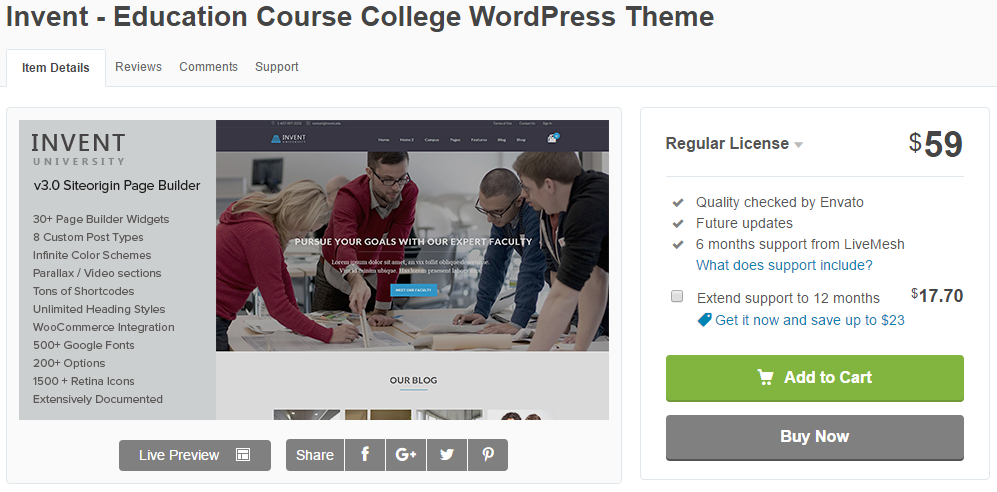Click the blue price tag savings icon
Screen dimensions: 997x492
click(704, 320)
